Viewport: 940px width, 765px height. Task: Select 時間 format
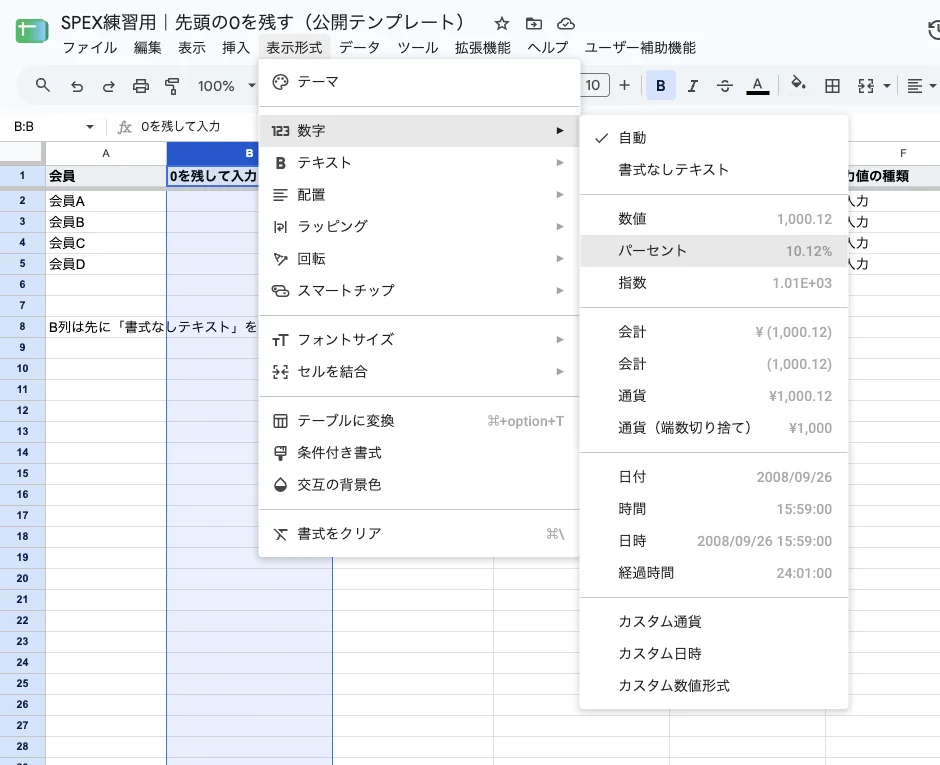pos(714,509)
